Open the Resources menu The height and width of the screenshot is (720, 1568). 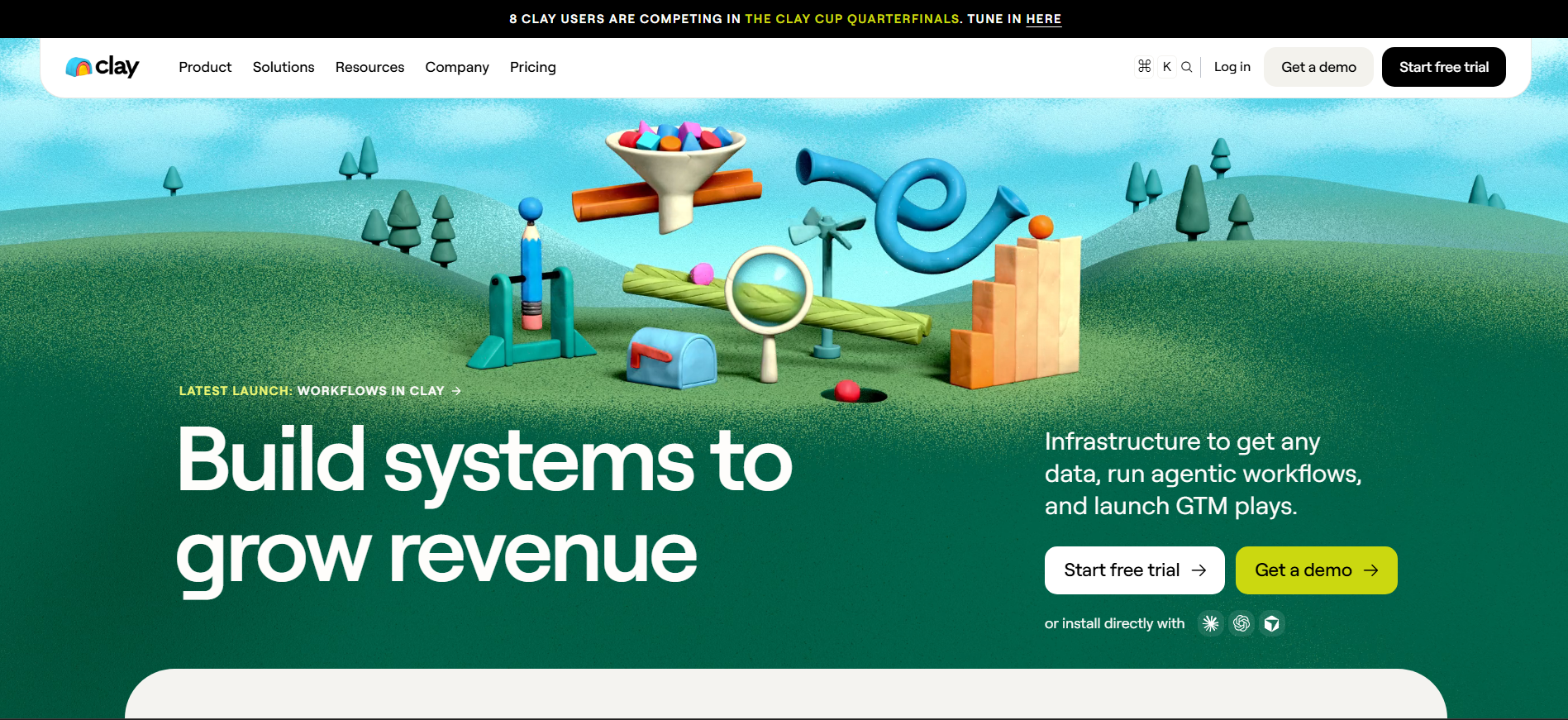[369, 67]
